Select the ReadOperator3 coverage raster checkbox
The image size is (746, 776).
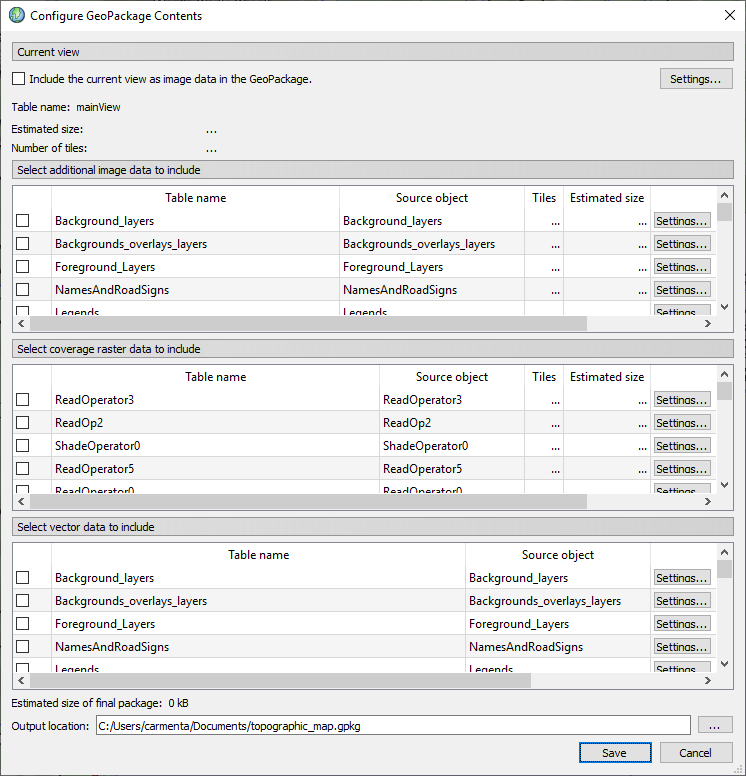point(23,400)
